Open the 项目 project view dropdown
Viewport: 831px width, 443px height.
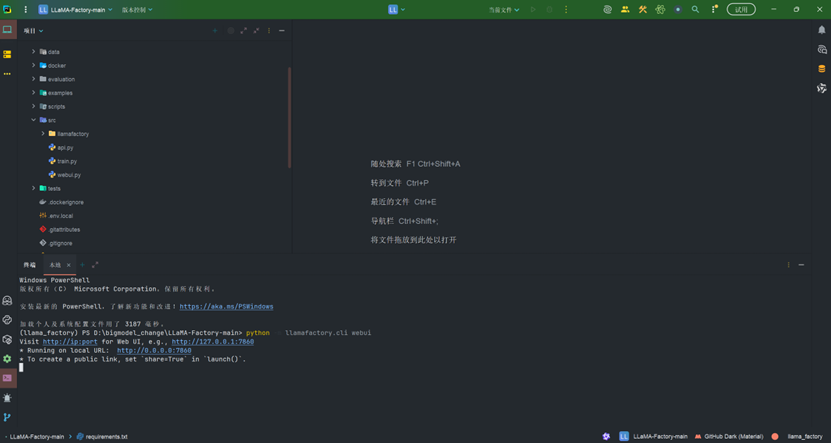click(x=33, y=31)
